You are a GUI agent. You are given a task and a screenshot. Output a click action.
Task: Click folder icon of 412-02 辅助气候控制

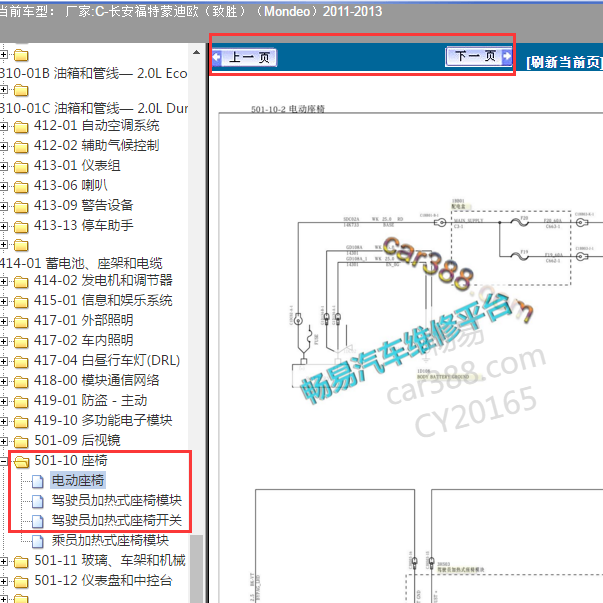click(21, 146)
